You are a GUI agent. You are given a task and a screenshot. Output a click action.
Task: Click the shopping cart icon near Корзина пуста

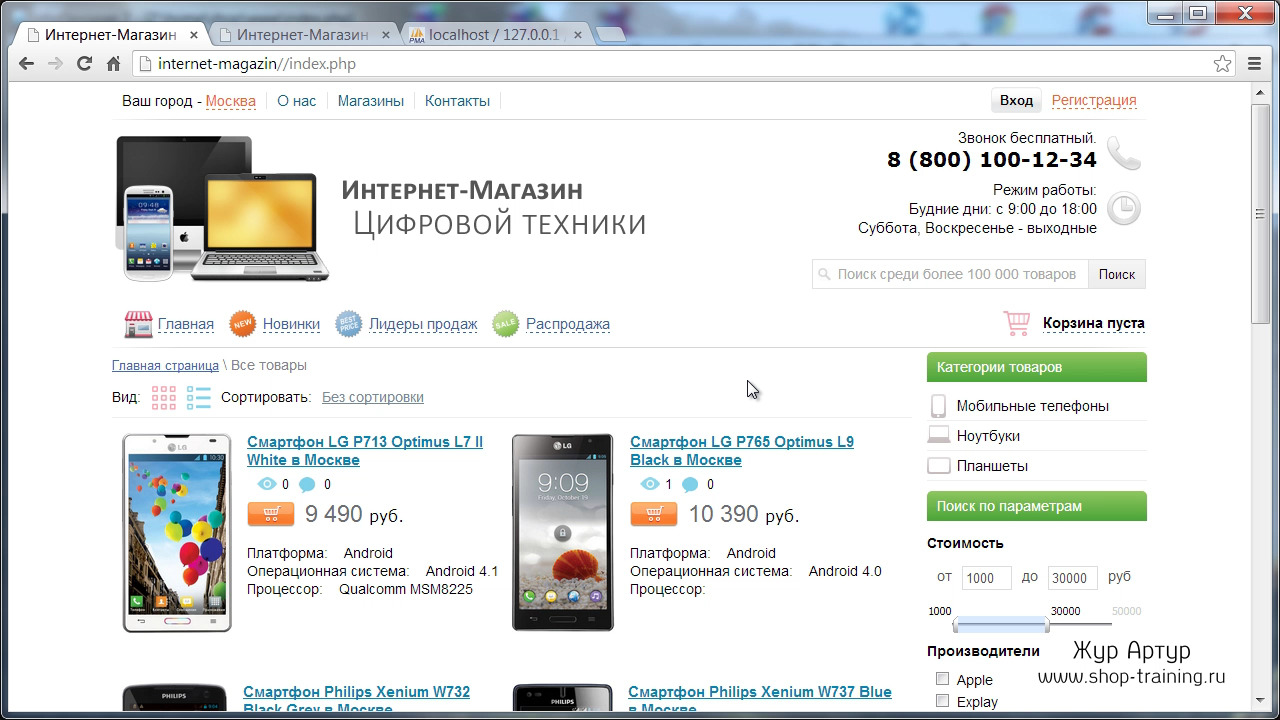[1017, 323]
